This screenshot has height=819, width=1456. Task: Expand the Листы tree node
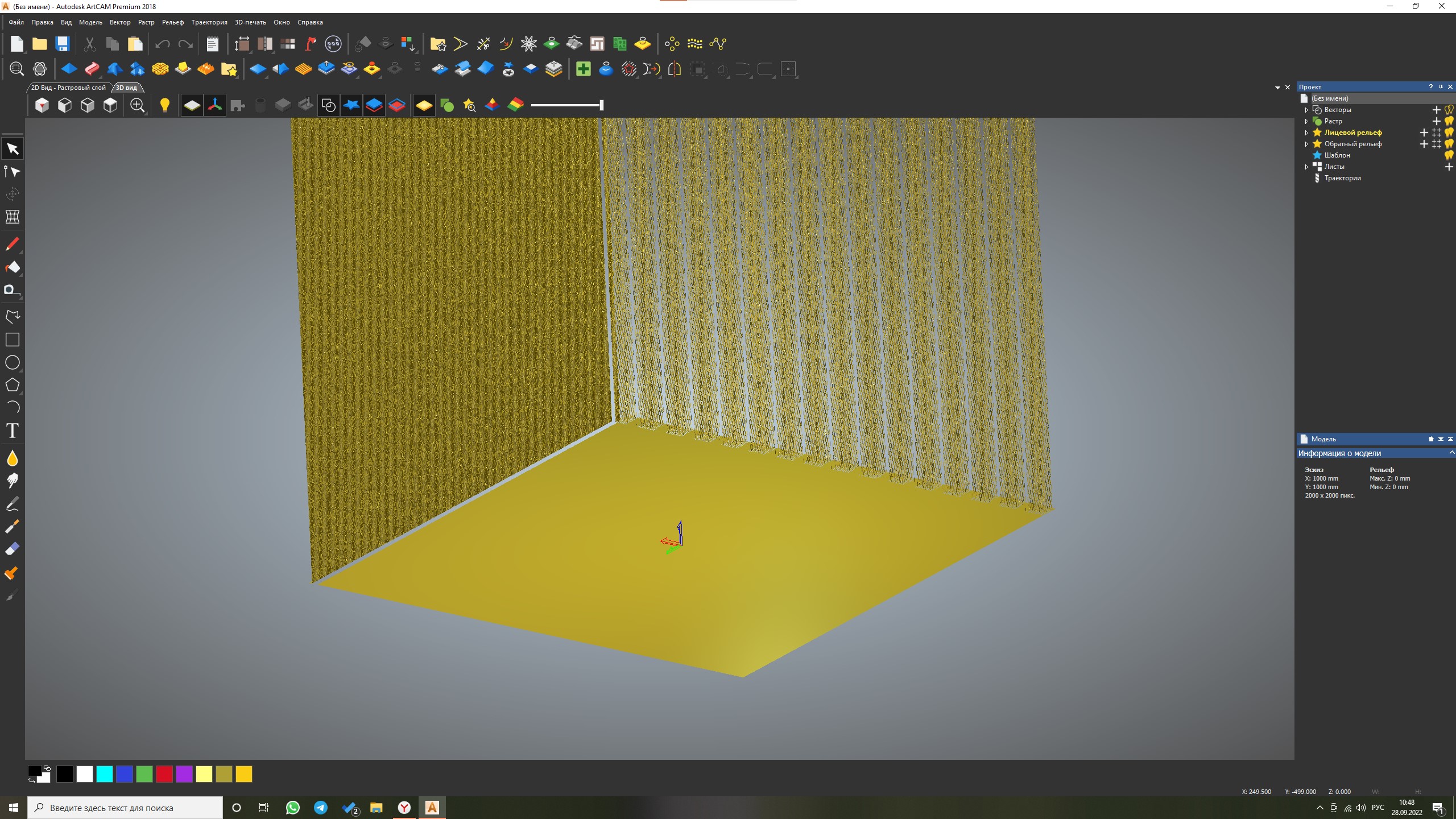pos(1306,167)
